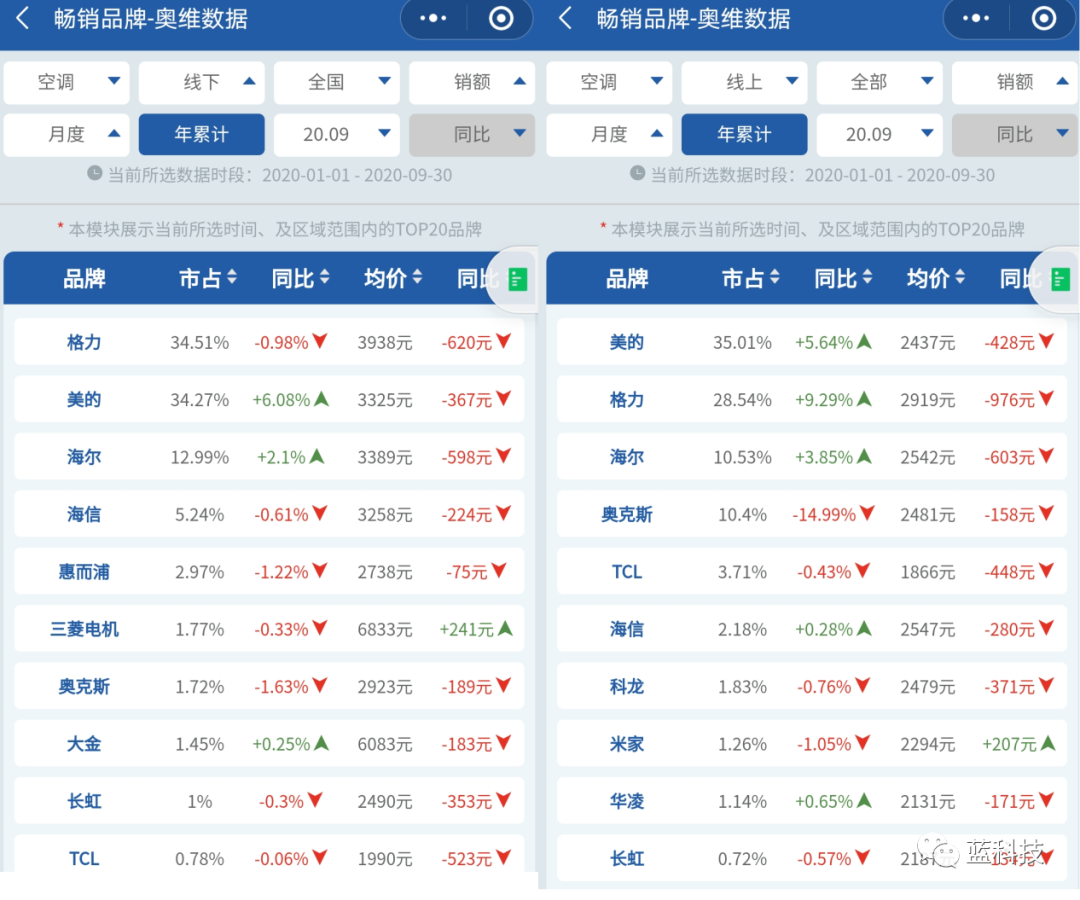Select 6083元 price of 大金
This screenshot has height=900, width=1080.
coord(385,744)
